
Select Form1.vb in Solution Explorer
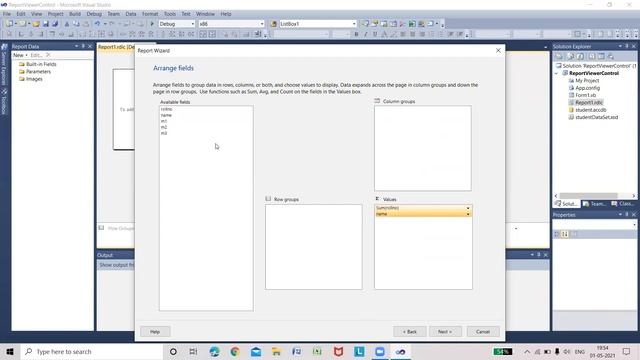585,95
